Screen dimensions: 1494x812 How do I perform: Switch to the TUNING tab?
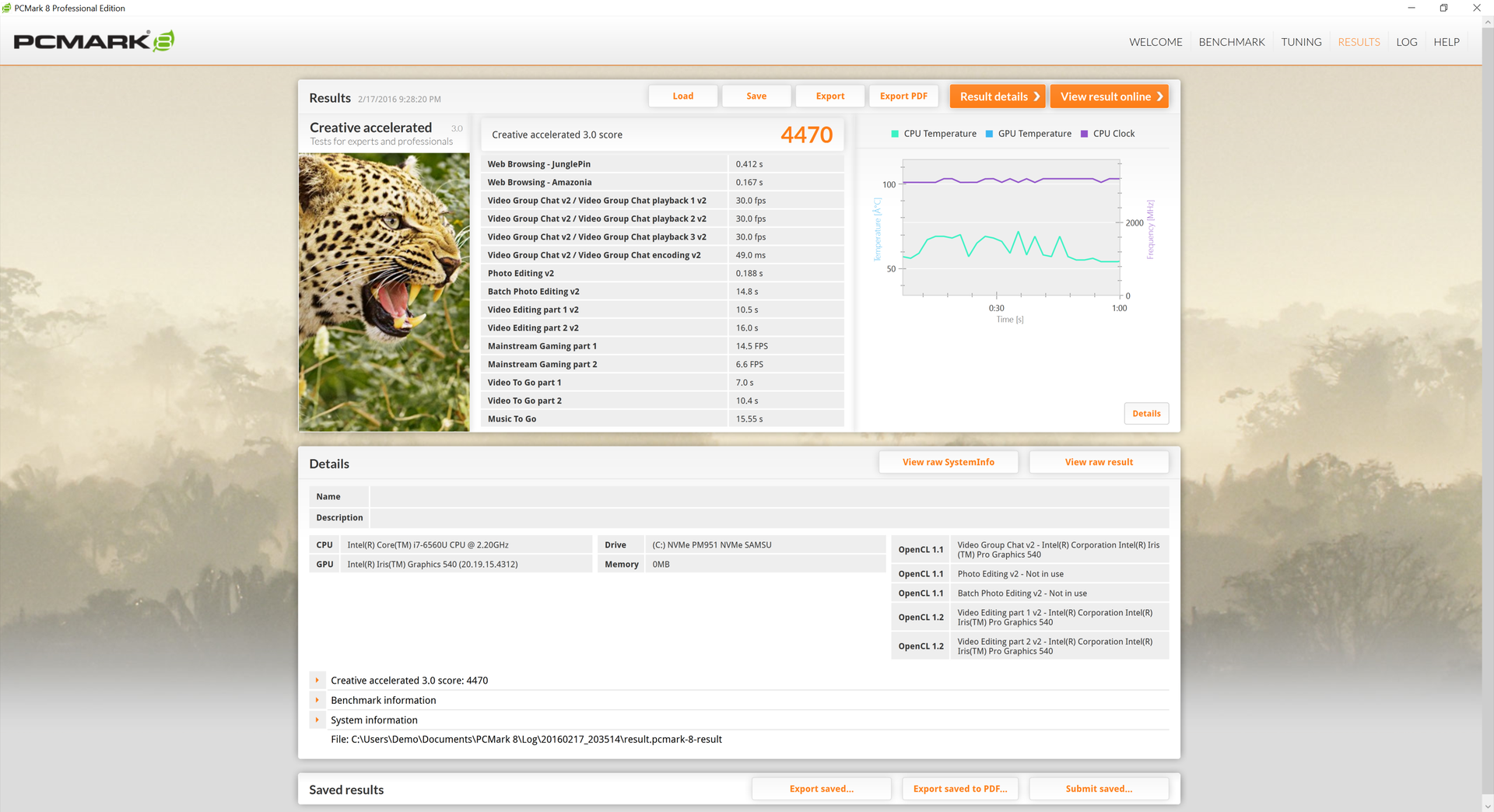tap(1301, 42)
